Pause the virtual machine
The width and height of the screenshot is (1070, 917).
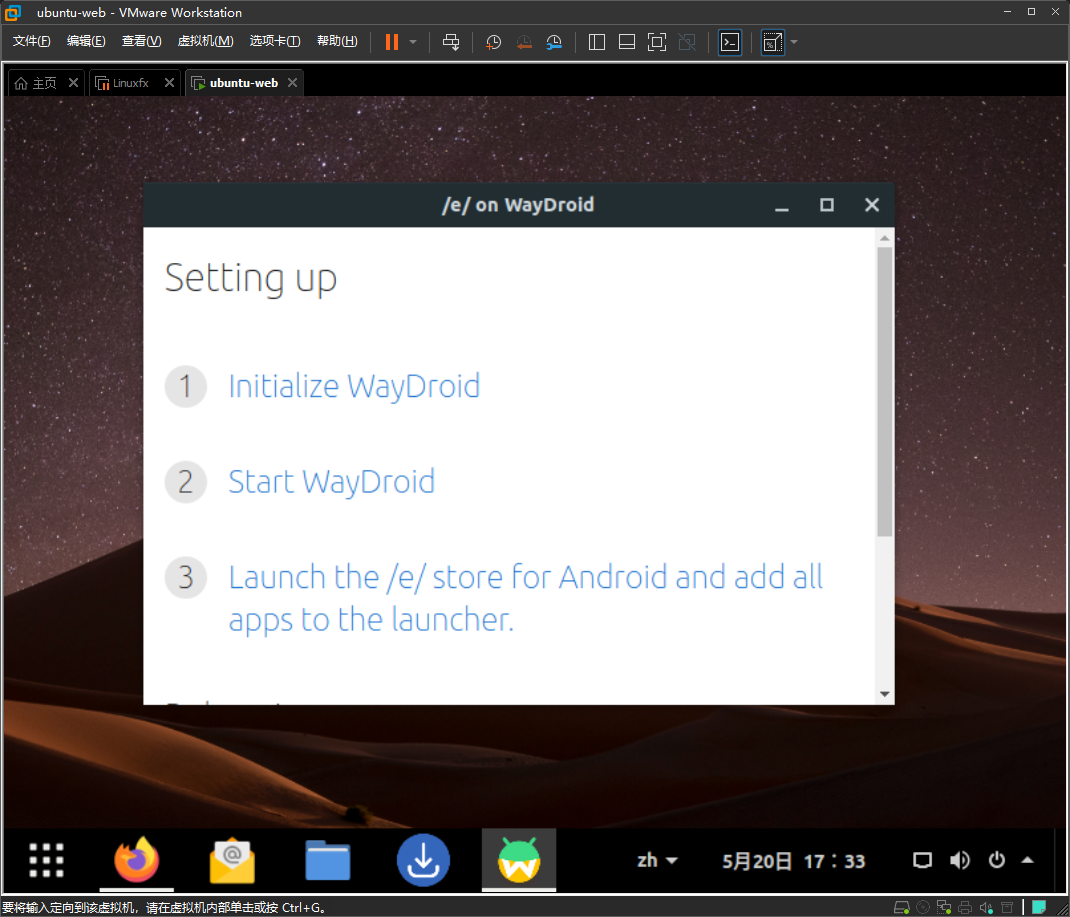[392, 42]
